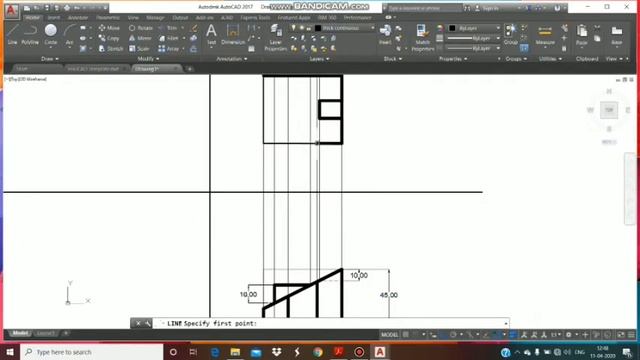Click the Insert block icon
Viewport: 640px width, 360px height.
(385, 34)
